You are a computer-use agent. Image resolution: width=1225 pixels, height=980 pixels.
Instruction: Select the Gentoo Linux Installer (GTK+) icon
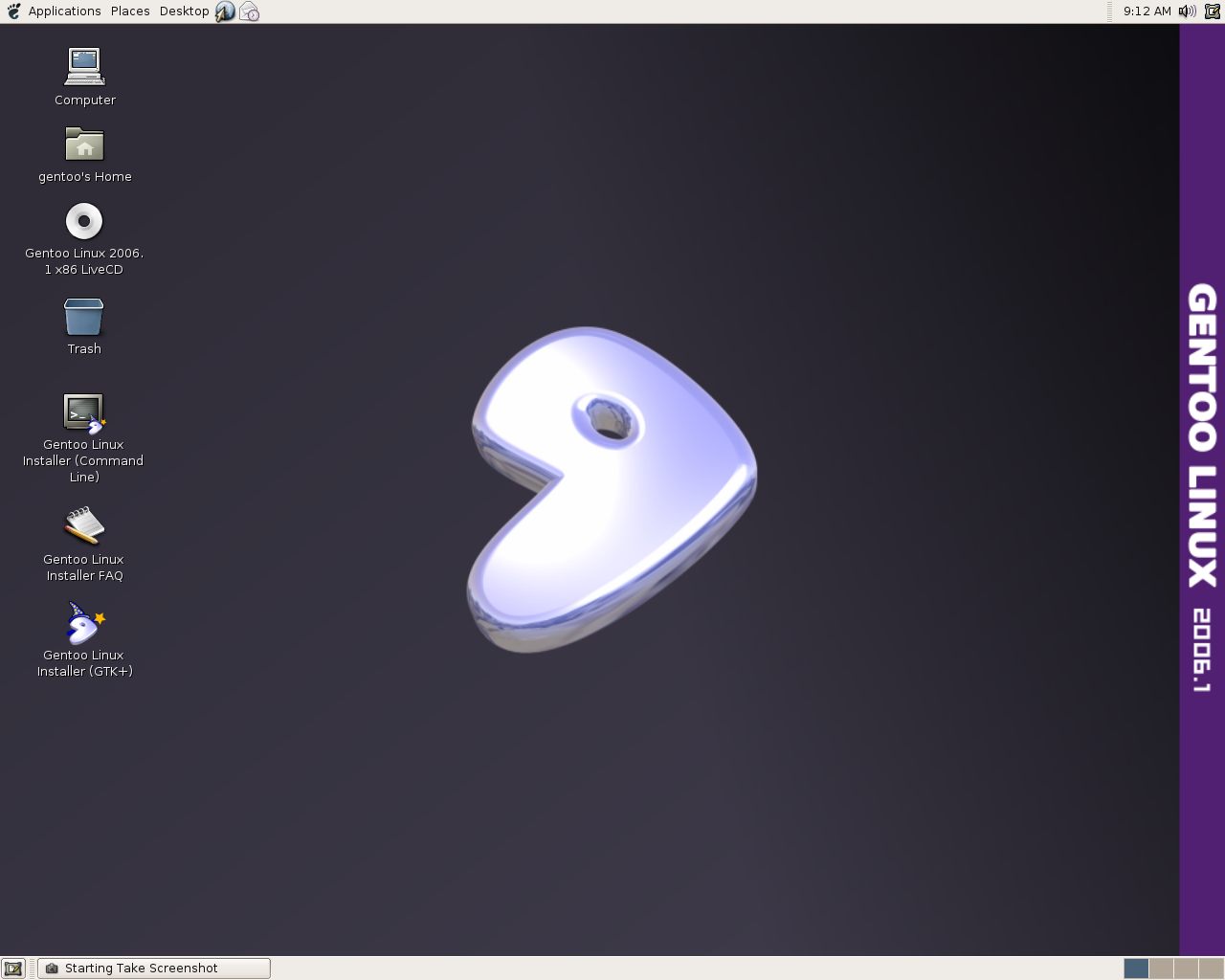click(x=84, y=623)
